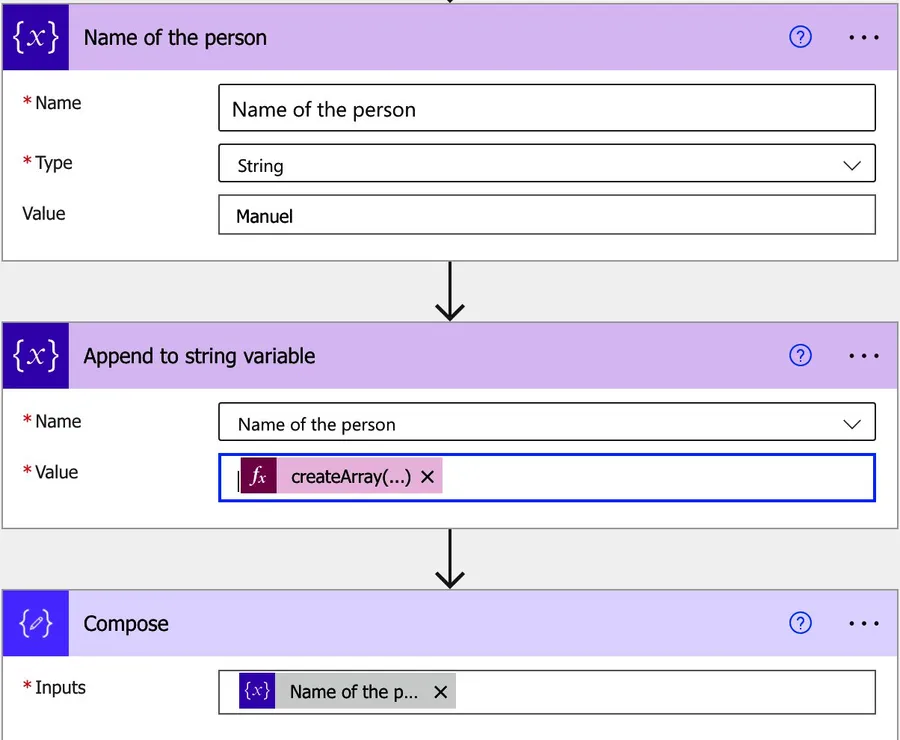
Task: Remove the createArray expression token
Action: click(x=428, y=477)
